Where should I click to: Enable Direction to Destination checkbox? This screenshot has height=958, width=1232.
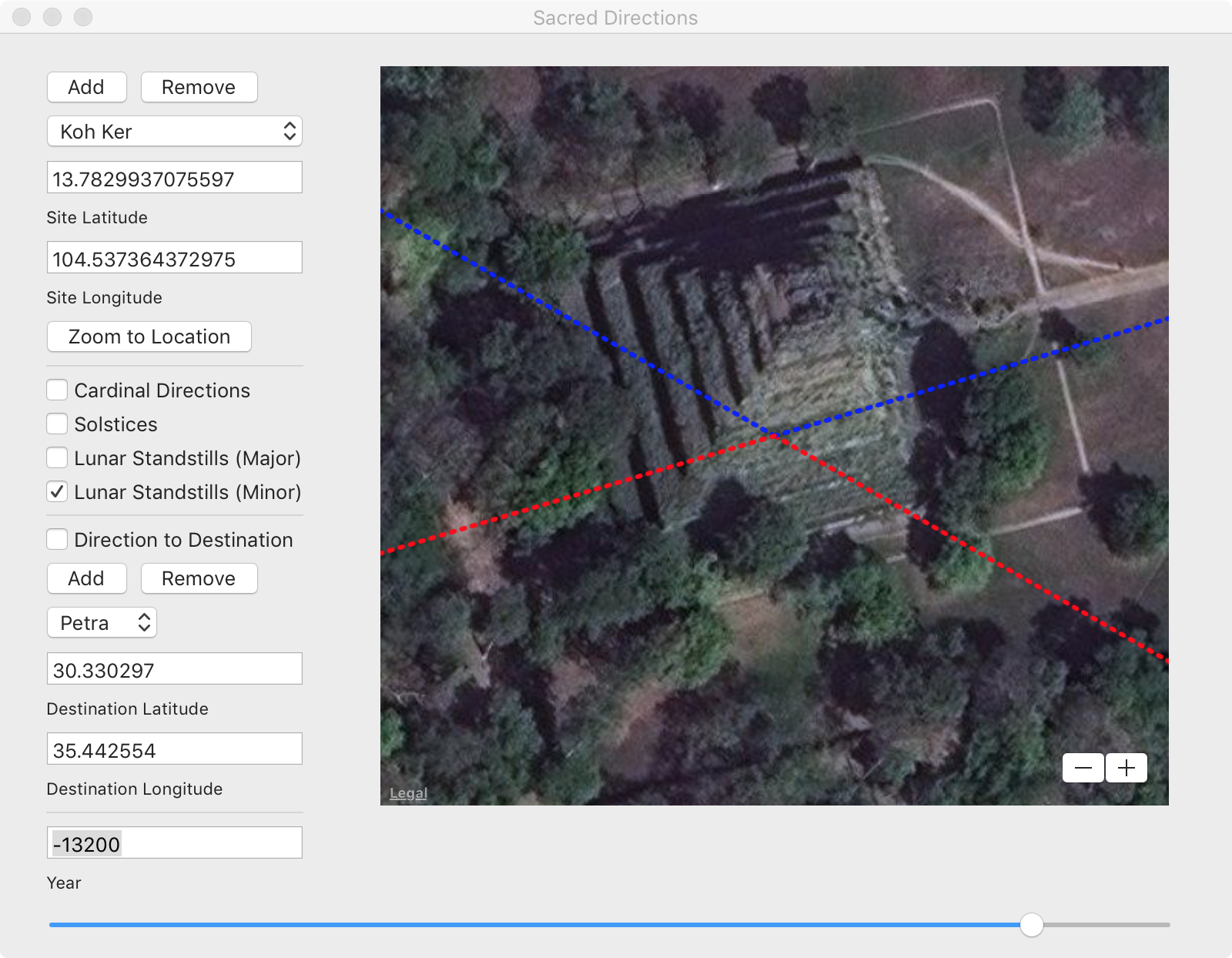(x=57, y=540)
